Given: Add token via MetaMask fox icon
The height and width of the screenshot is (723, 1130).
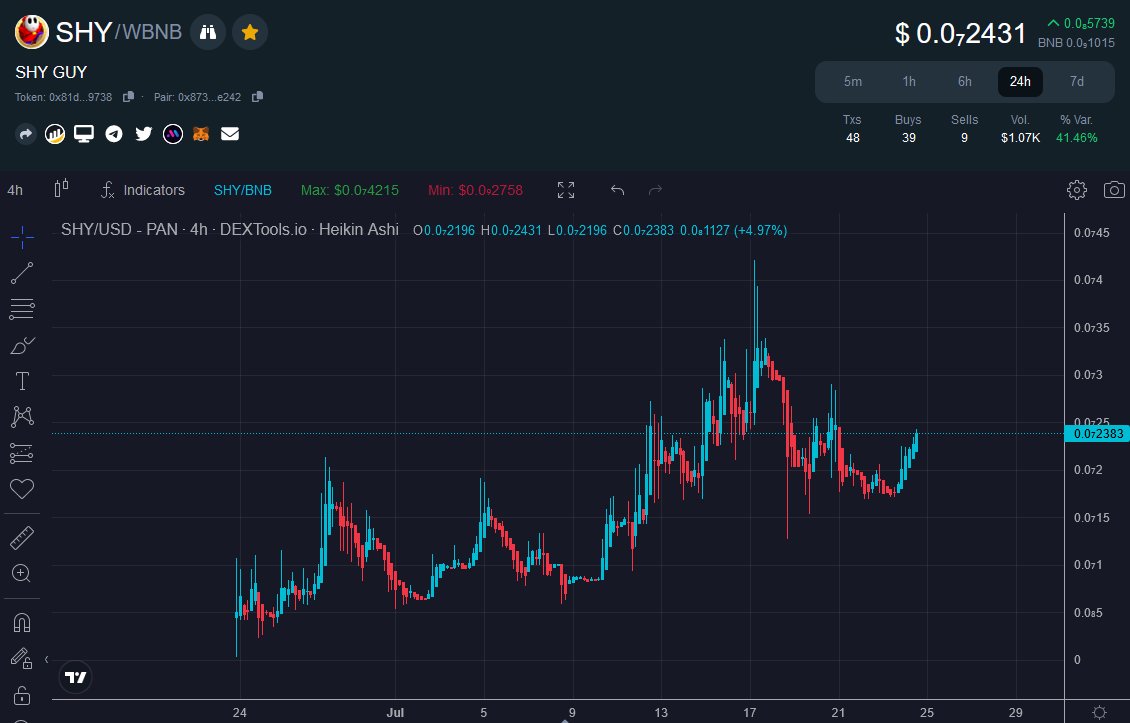Looking at the screenshot, I should [x=201, y=134].
